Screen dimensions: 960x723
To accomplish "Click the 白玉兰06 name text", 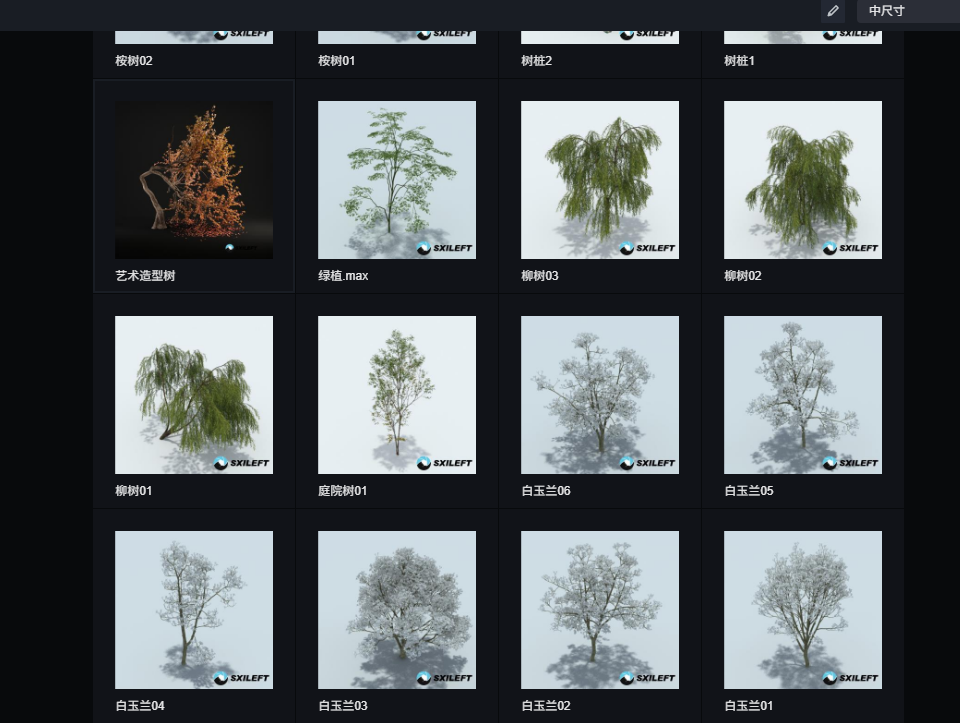I will 546,490.
